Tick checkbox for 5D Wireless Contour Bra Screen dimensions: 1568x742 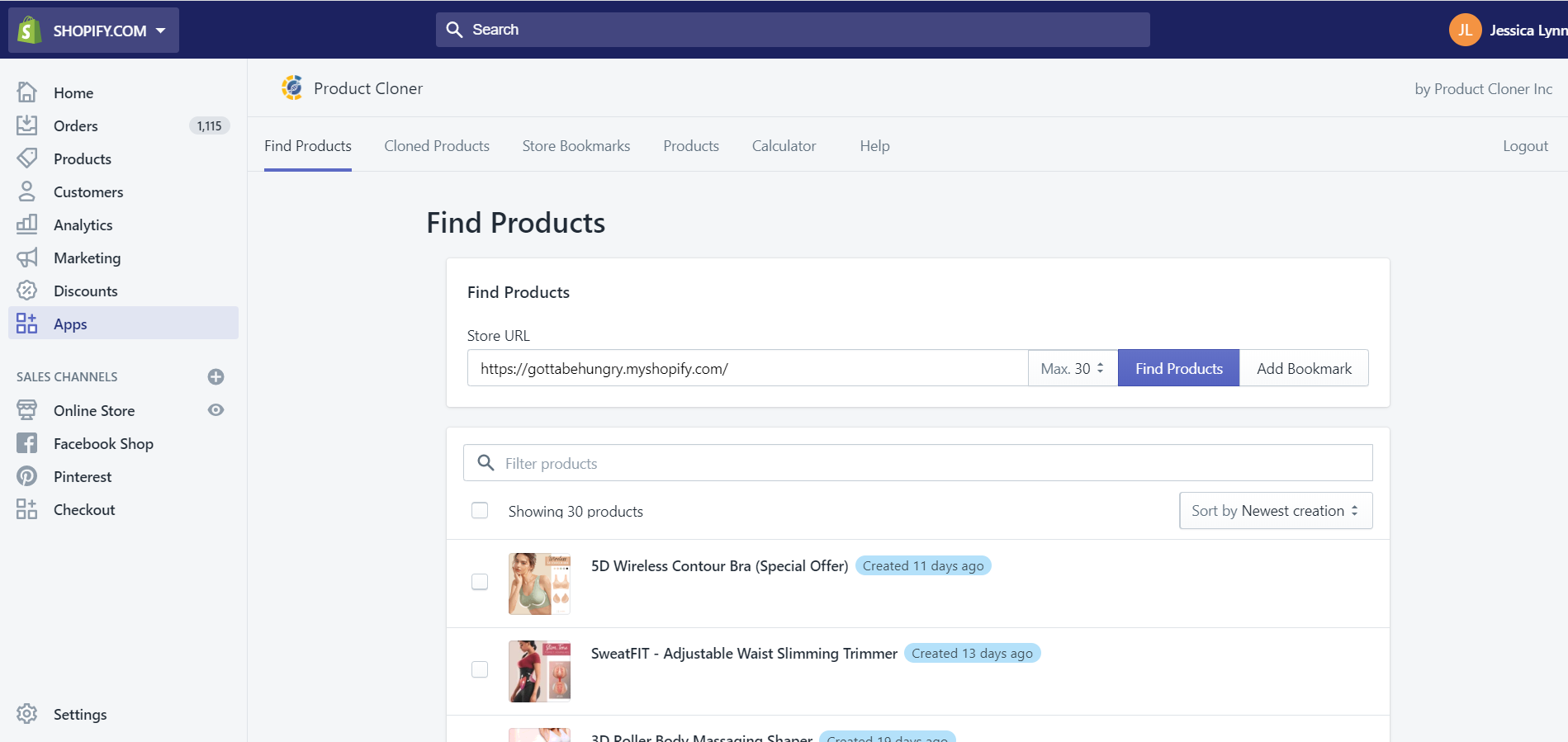pyautogui.click(x=480, y=583)
